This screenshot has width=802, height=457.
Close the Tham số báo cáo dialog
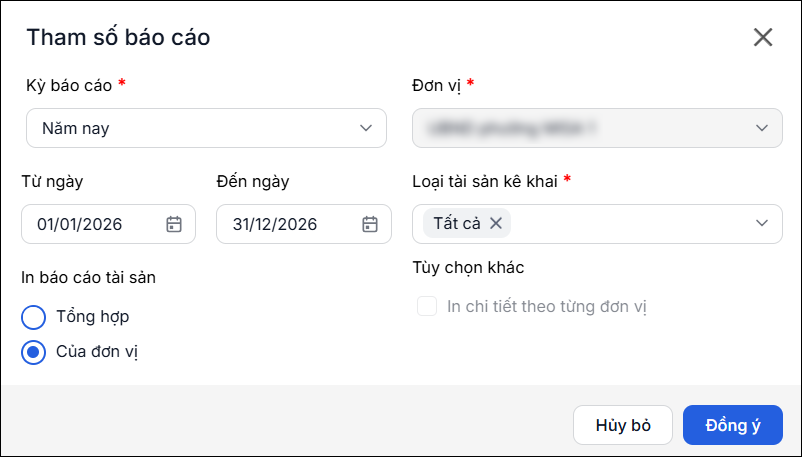tap(763, 37)
